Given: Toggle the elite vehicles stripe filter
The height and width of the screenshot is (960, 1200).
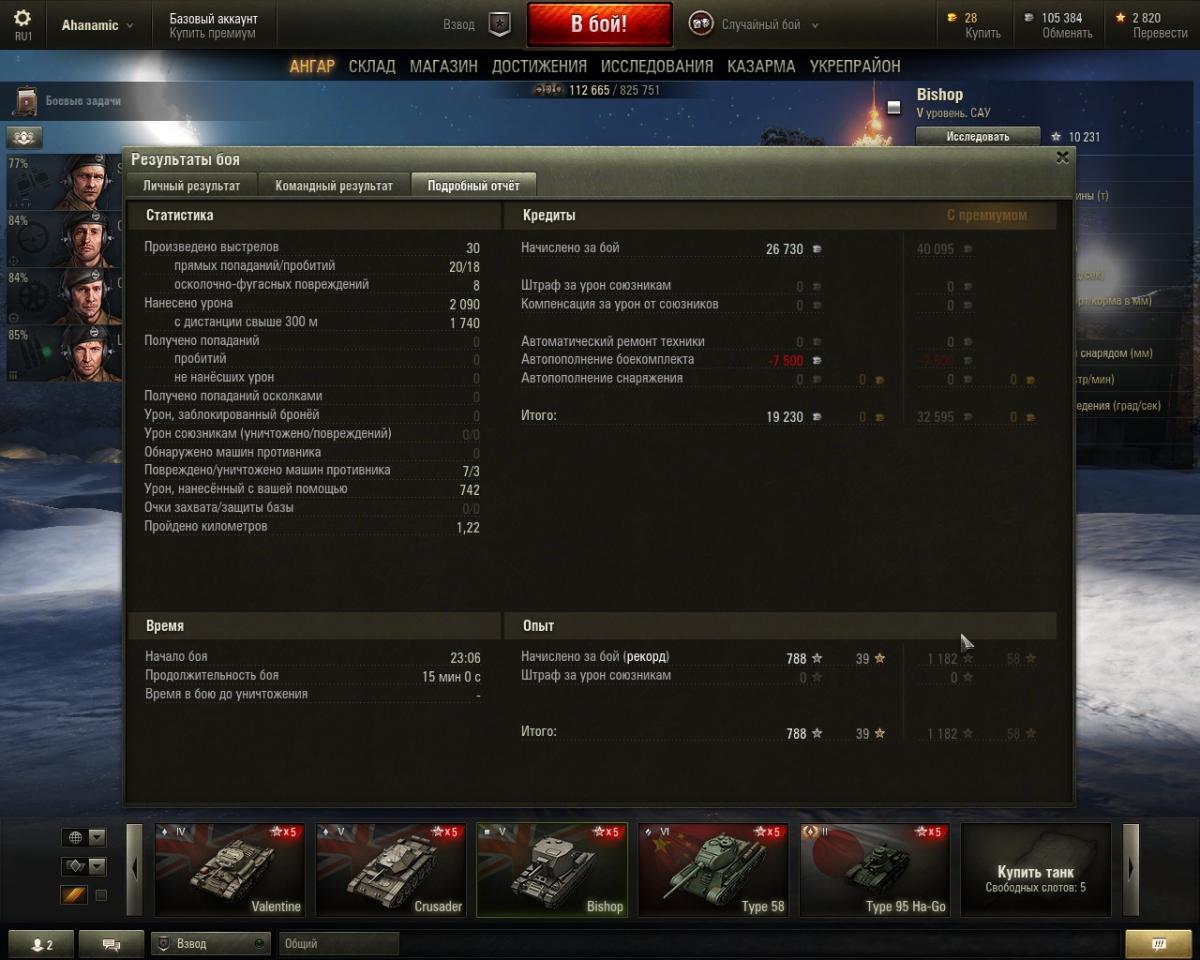Looking at the screenshot, I should coord(74,895).
